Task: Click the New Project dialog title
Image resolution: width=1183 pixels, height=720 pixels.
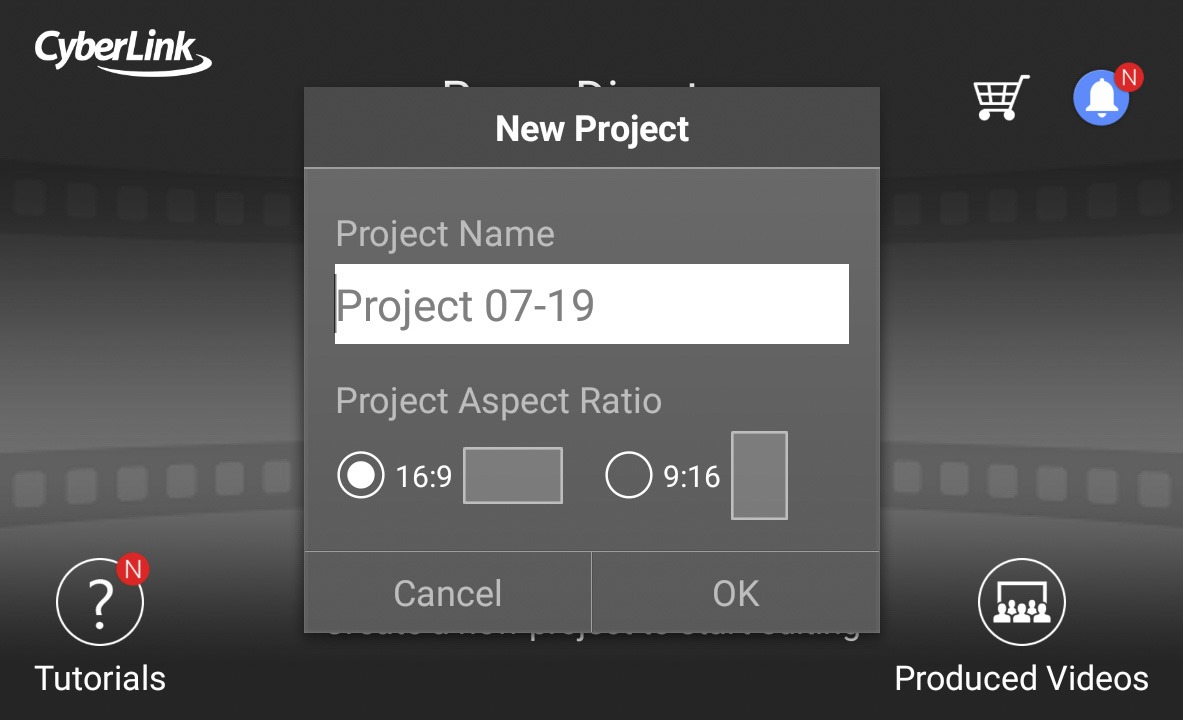Action: pos(592,129)
